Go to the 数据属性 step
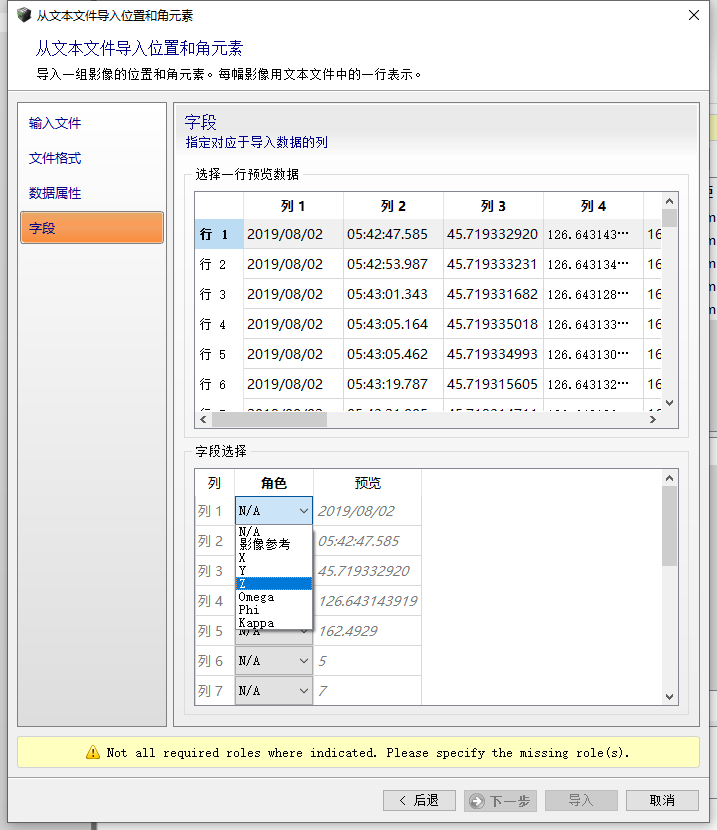This screenshot has height=830, width=717. coord(55,193)
